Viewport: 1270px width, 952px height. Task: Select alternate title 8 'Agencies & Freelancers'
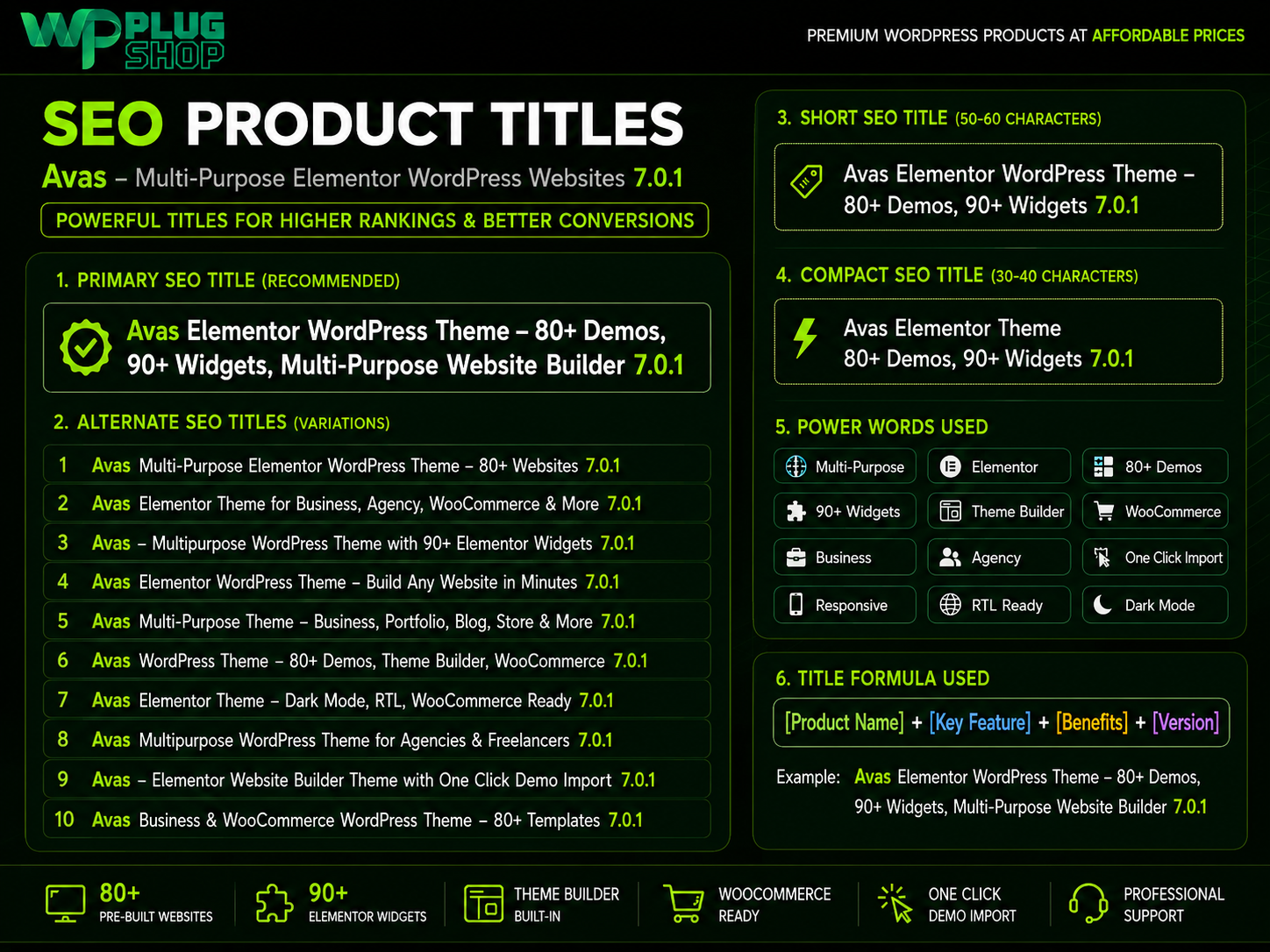(377, 739)
